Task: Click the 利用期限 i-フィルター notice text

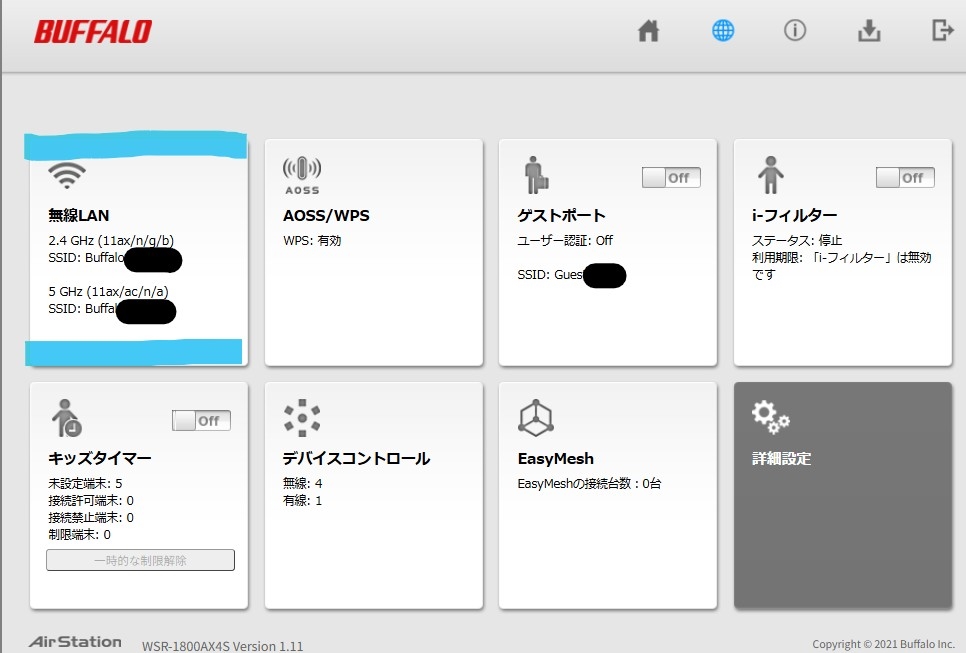Action: [842, 266]
